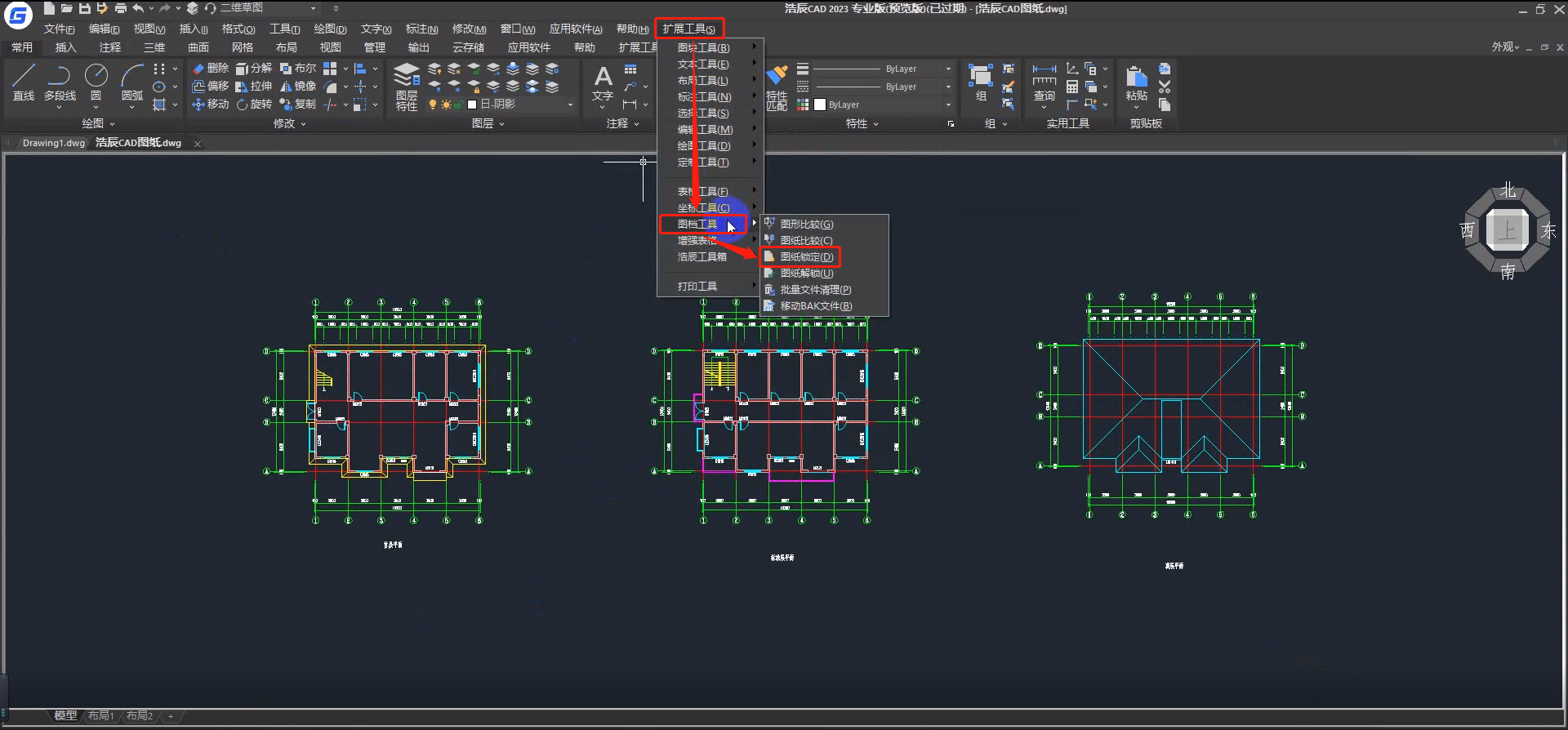Open the 文件(F) menu

[x=59, y=29]
